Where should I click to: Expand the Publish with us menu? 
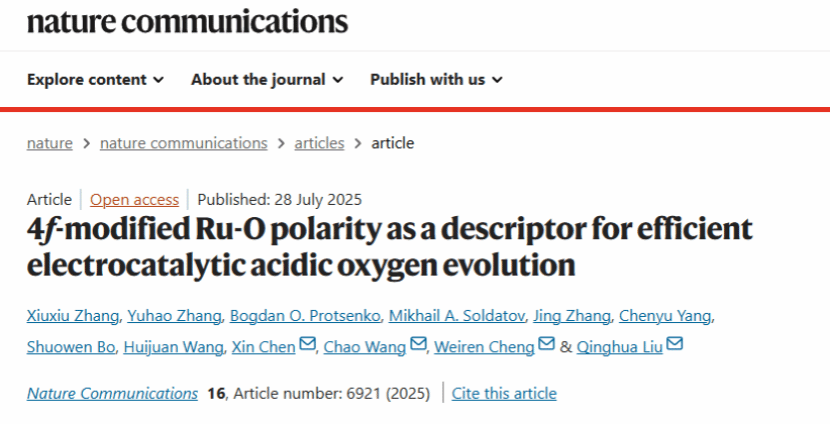point(437,79)
